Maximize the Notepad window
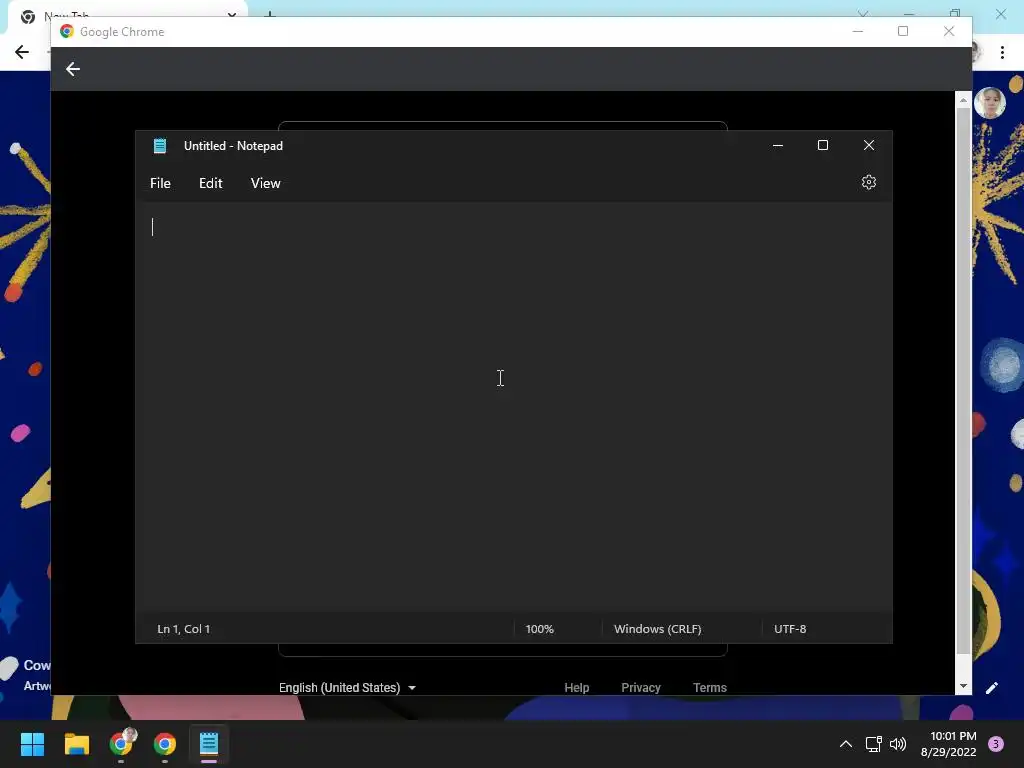1024x768 pixels. (x=823, y=145)
